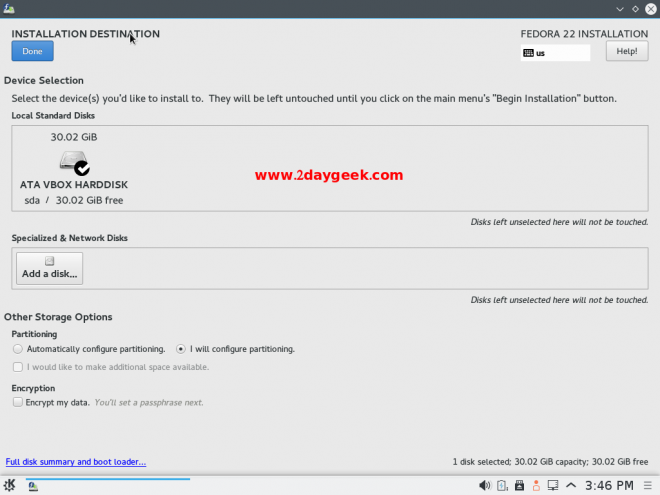Click the installer taskbar entry icon

(33, 486)
